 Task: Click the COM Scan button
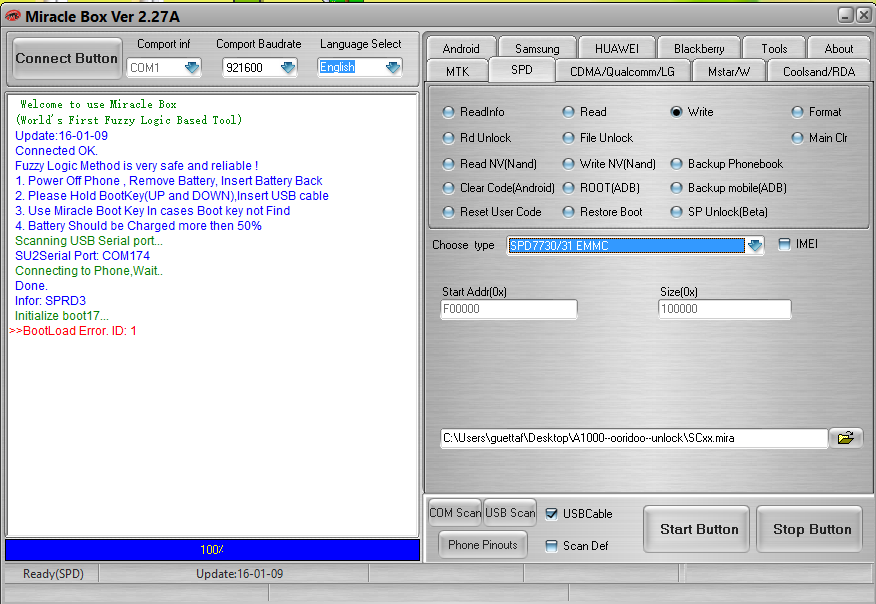tap(455, 512)
